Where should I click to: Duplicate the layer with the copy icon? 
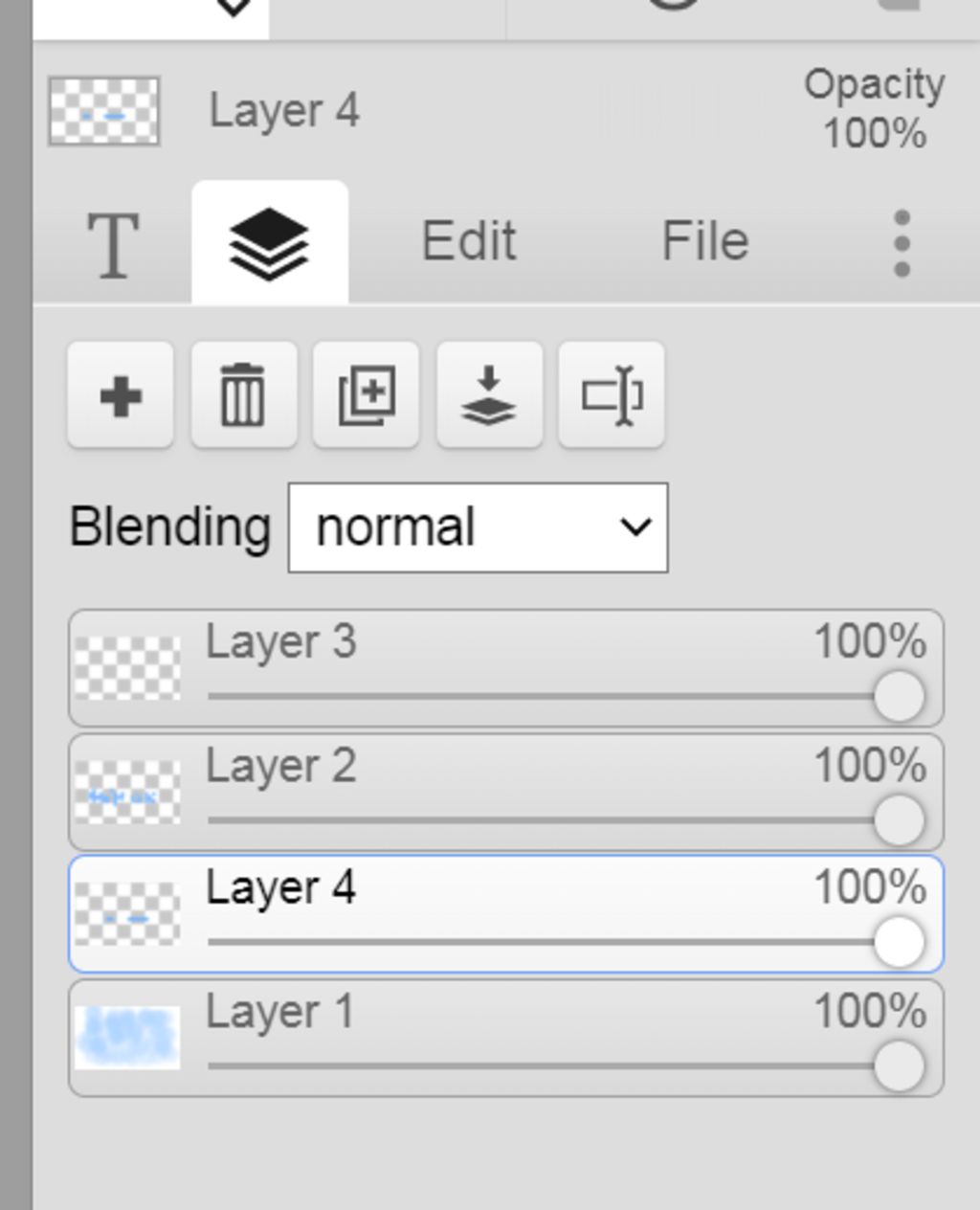pos(366,395)
